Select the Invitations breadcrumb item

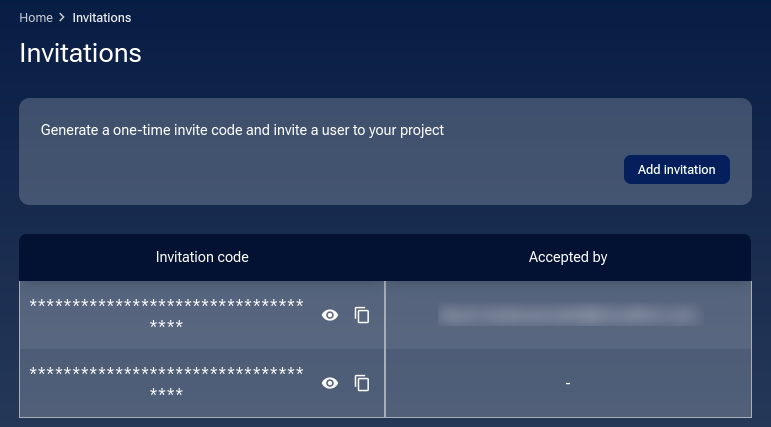point(102,18)
